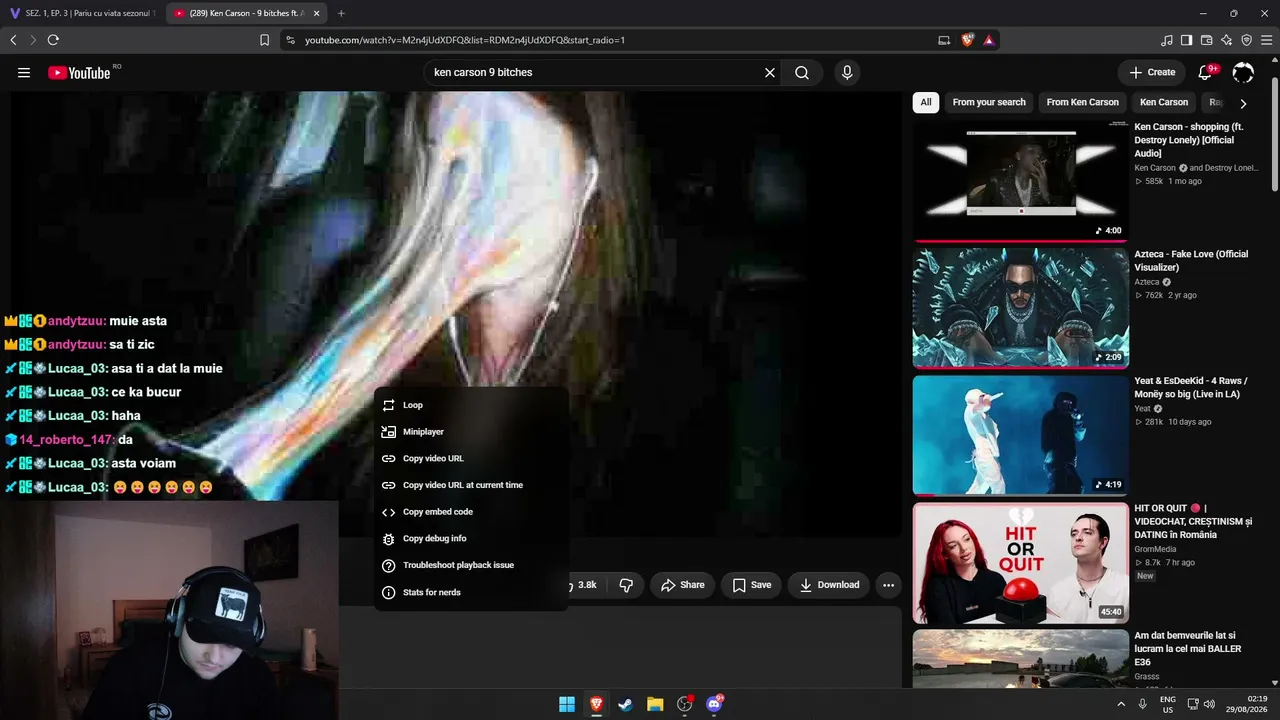The image size is (1280, 720).
Task: Open YouTube notifications bell
Action: [x=1206, y=73]
